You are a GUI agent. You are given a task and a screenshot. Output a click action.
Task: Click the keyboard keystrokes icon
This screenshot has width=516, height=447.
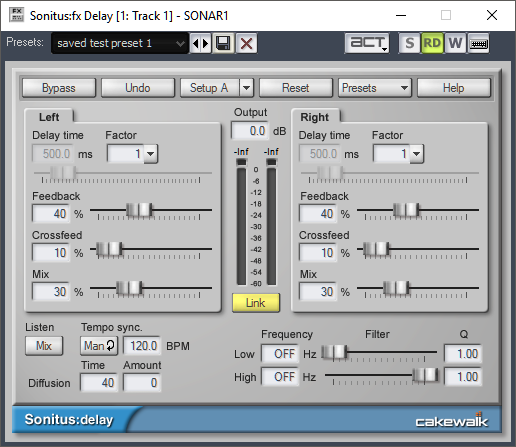coord(479,43)
